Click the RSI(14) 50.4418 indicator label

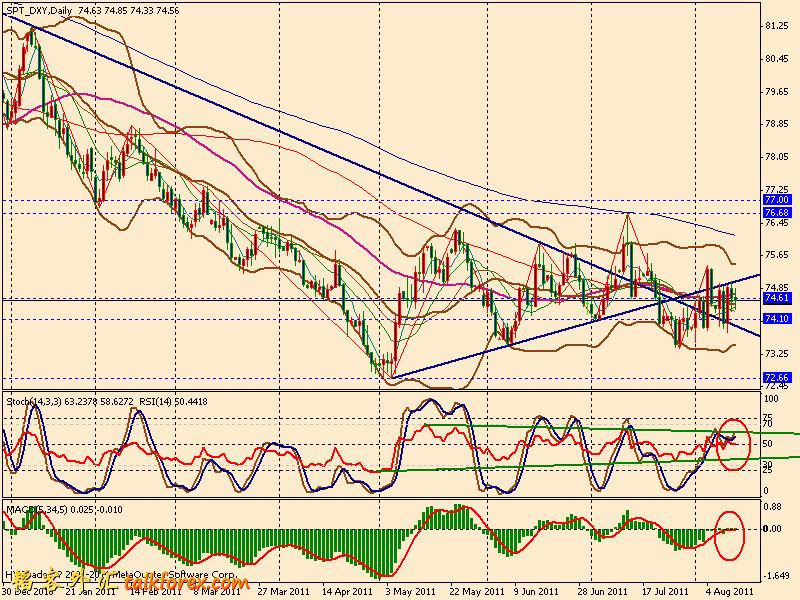(x=171, y=402)
